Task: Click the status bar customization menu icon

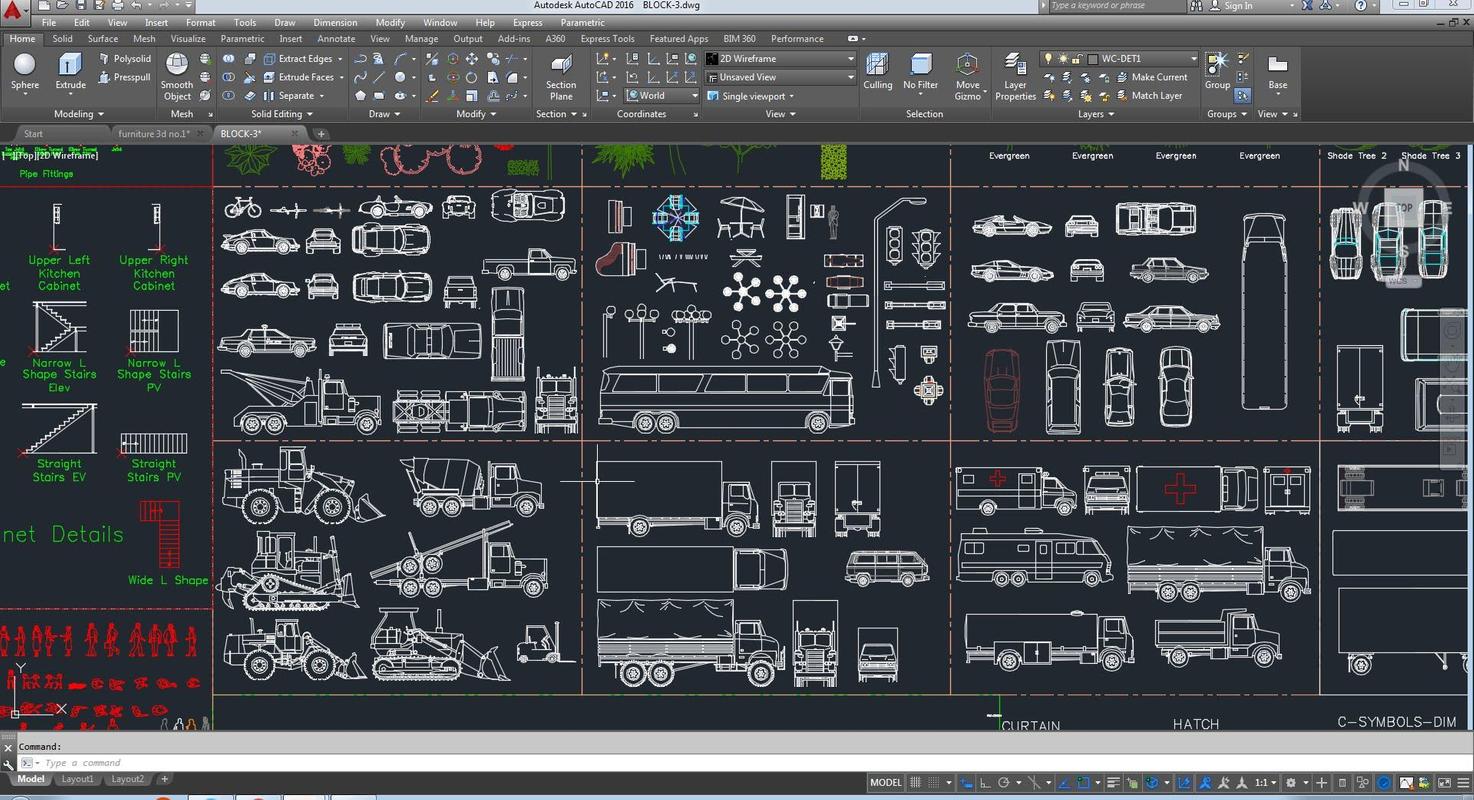Action: (1463, 783)
